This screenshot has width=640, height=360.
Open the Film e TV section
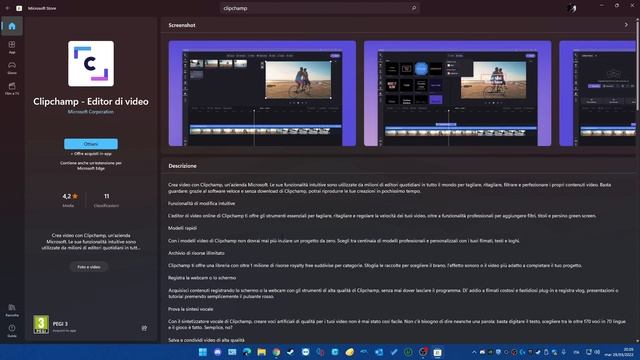point(12,88)
